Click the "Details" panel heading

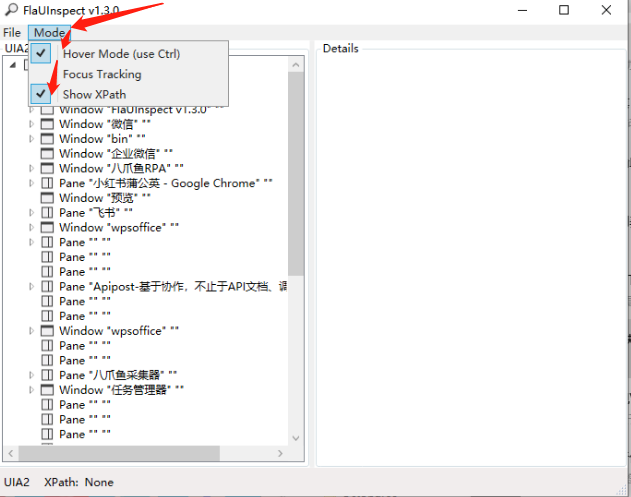pyautogui.click(x=340, y=48)
